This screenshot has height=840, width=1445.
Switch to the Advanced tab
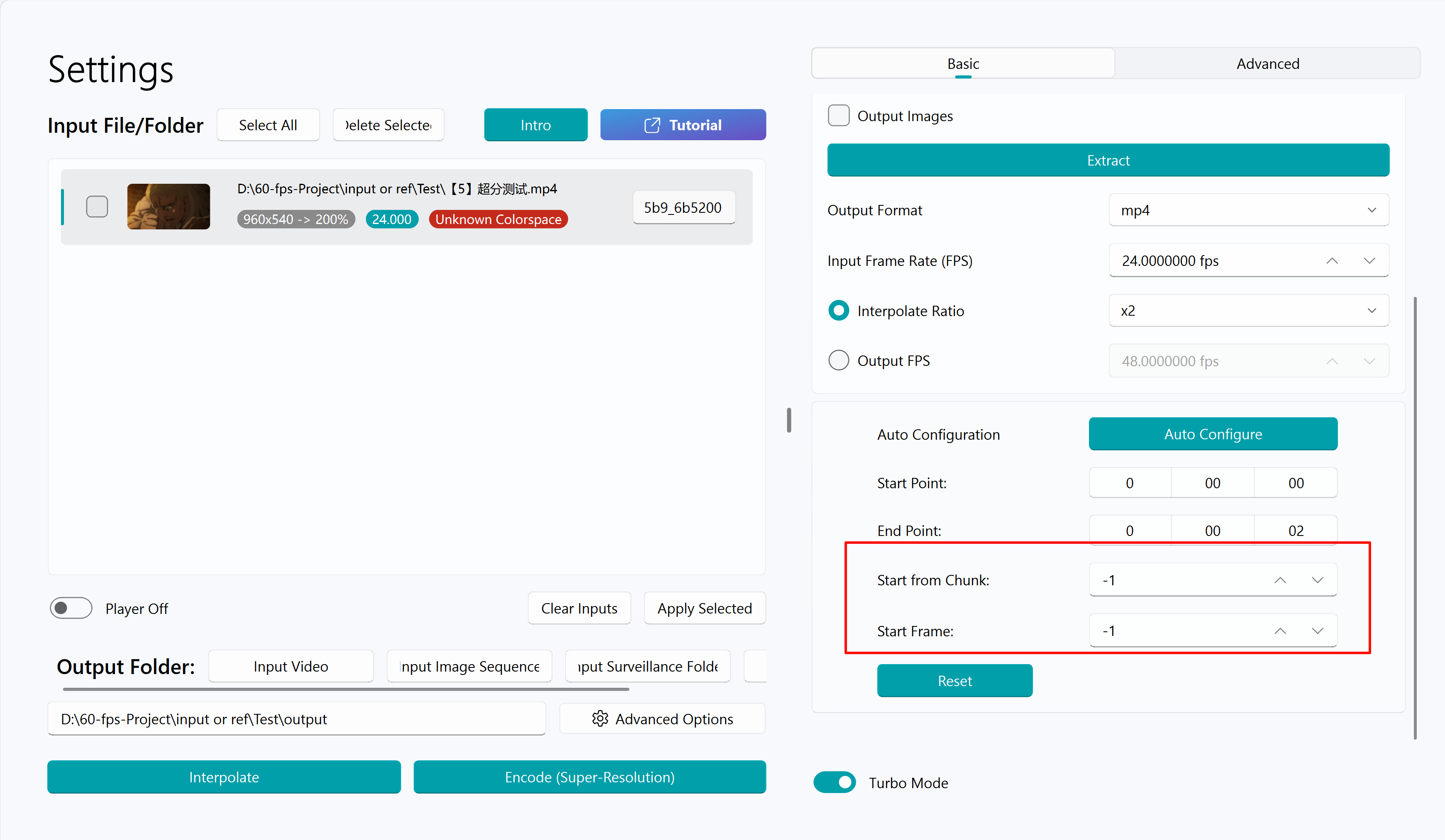[x=1268, y=63]
